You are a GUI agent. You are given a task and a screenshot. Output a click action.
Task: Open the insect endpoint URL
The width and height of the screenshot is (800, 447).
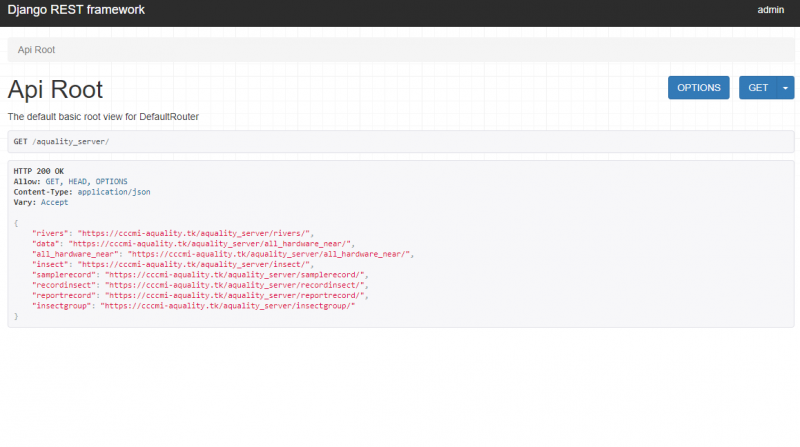tap(193, 264)
